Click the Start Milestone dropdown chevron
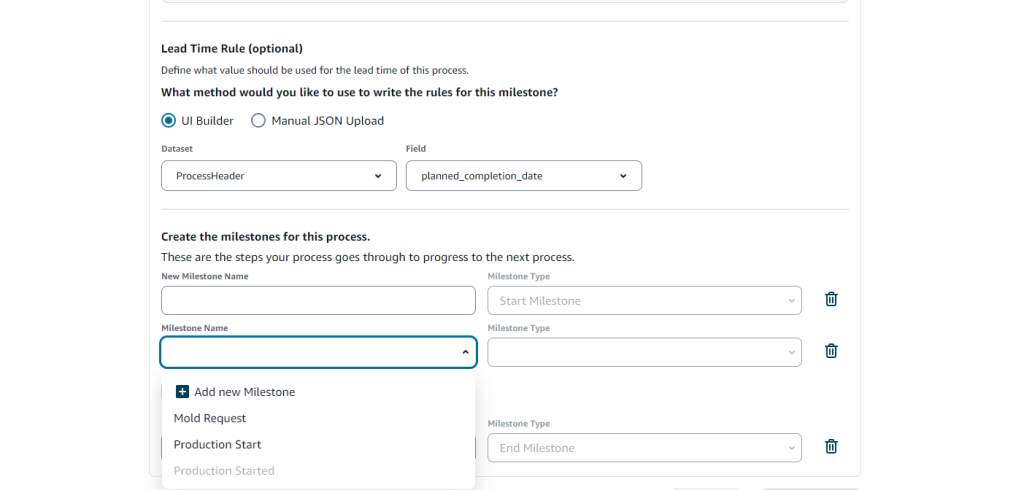 [791, 301]
